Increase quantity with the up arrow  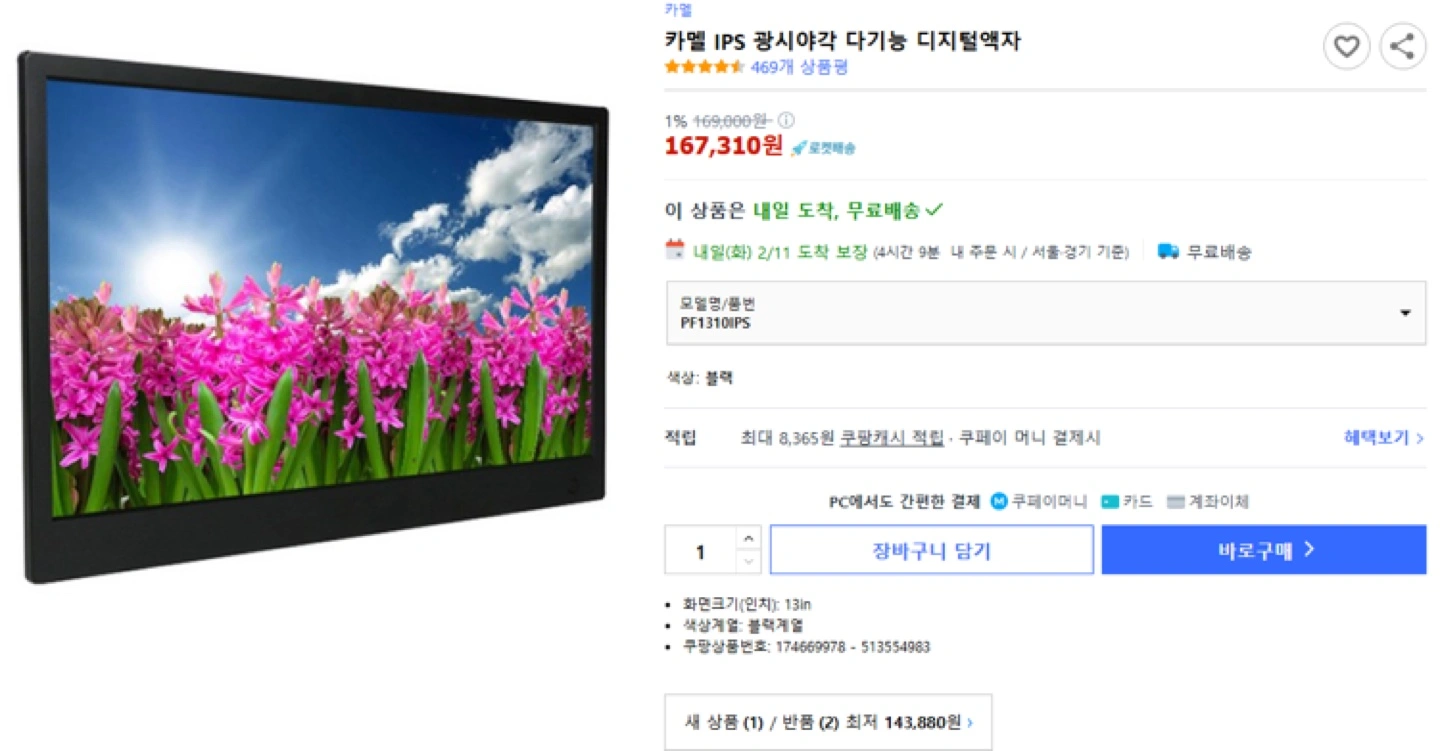click(749, 538)
